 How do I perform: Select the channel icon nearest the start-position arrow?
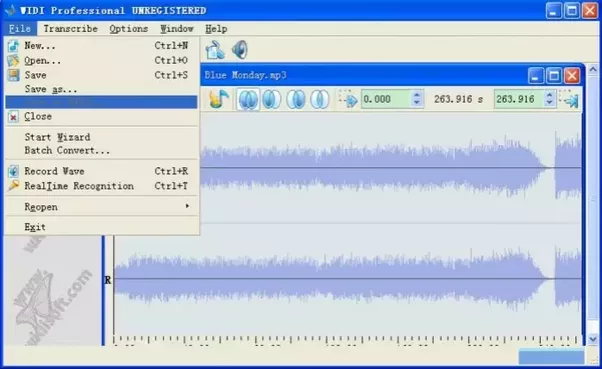click(x=319, y=99)
